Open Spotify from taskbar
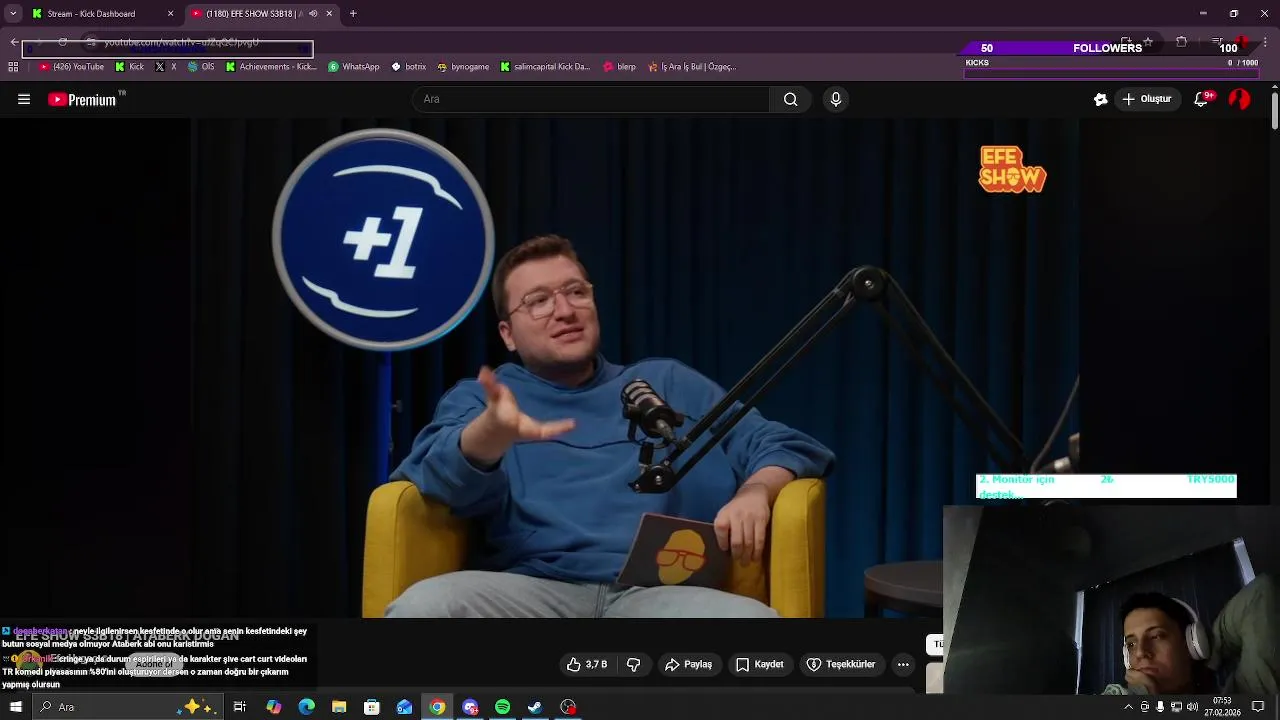This screenshot has width=1280, height=720. coord(503,707)
